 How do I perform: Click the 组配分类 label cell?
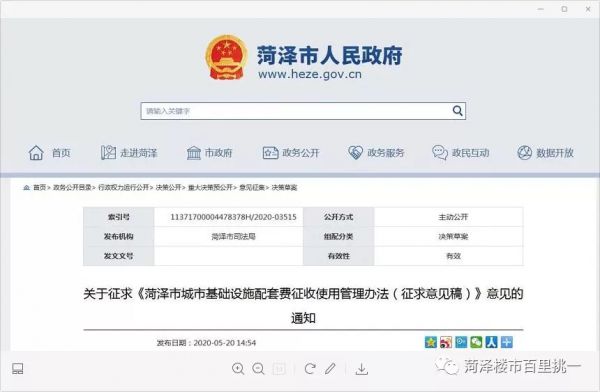click(x=338, y=237)
